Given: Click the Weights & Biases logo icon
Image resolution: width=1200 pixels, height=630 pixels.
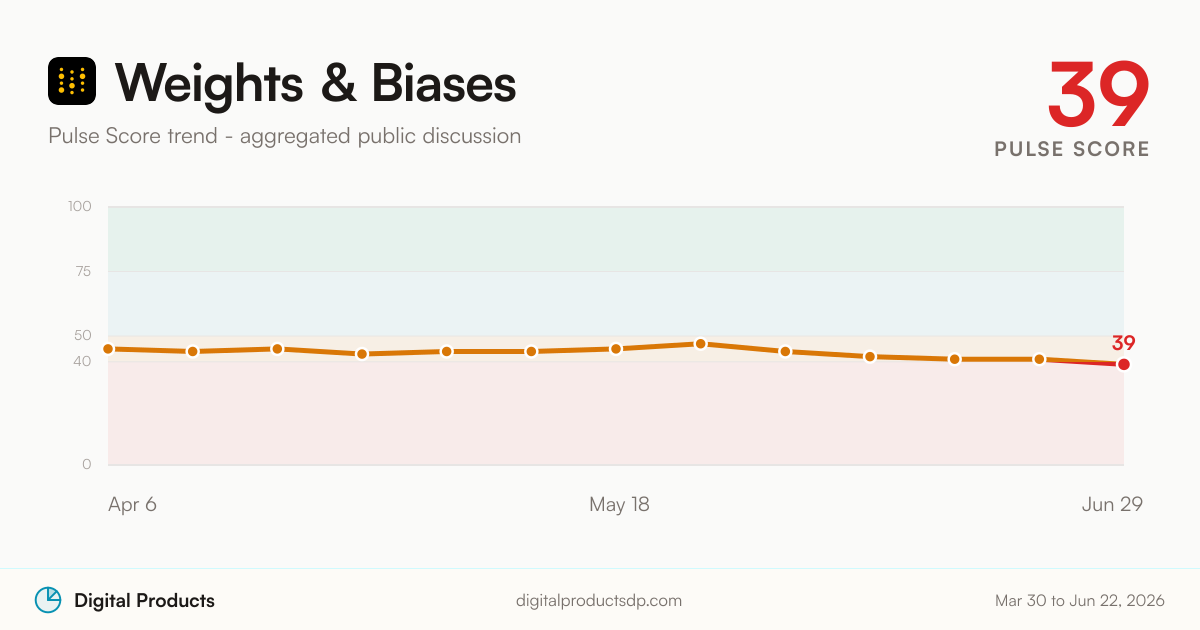Looking at the screenshot, I should 72,81.
